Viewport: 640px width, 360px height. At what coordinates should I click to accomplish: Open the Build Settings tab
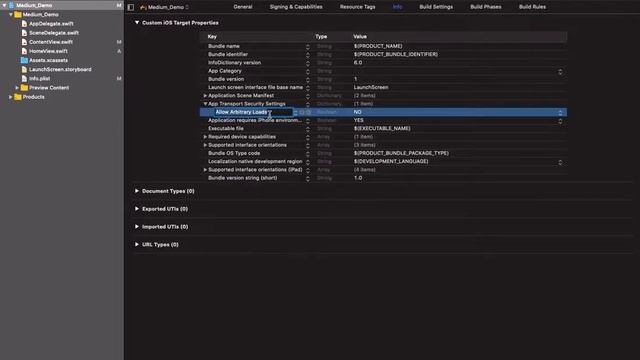click(x=436, y=7)
